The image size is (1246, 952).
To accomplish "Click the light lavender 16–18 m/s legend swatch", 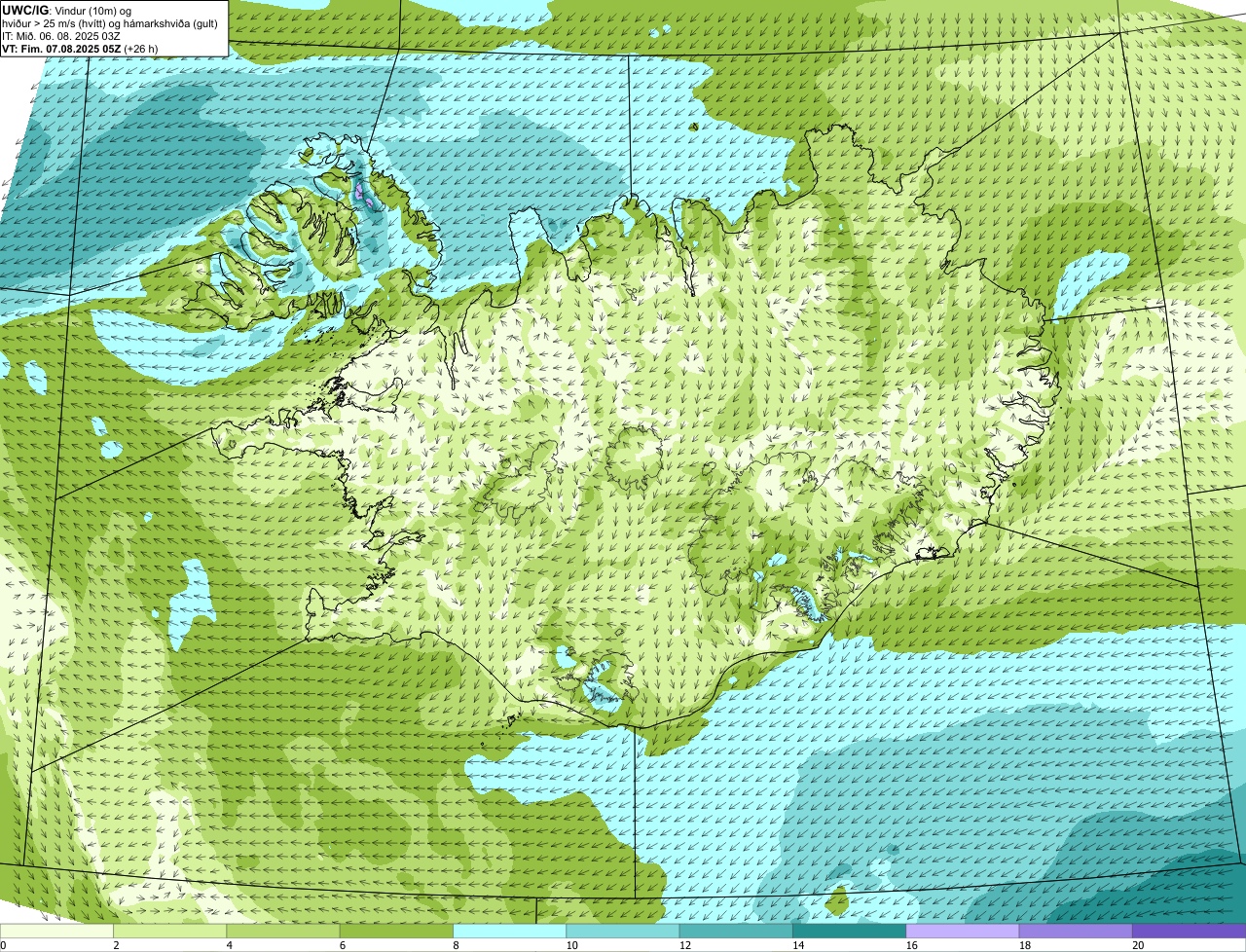I will pos(963,931).
